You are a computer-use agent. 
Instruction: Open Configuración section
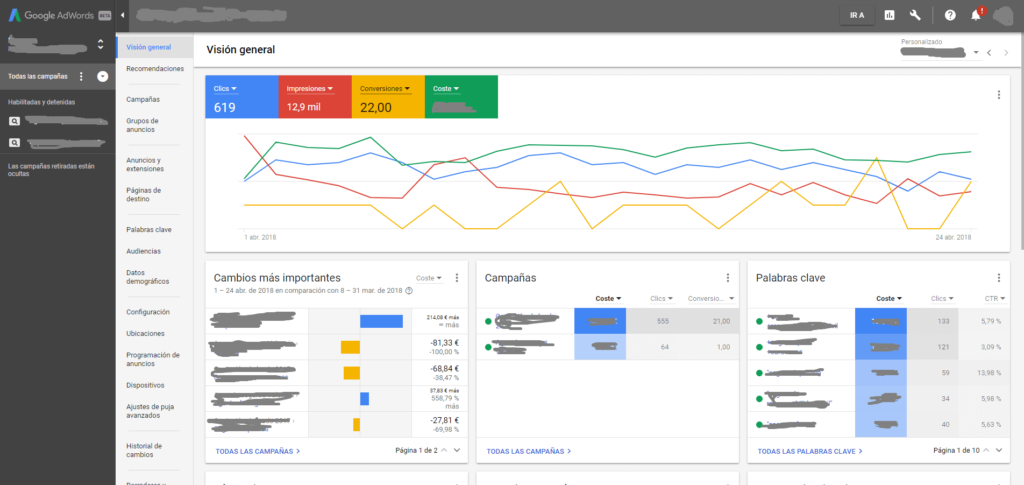(x=148, y=312)
